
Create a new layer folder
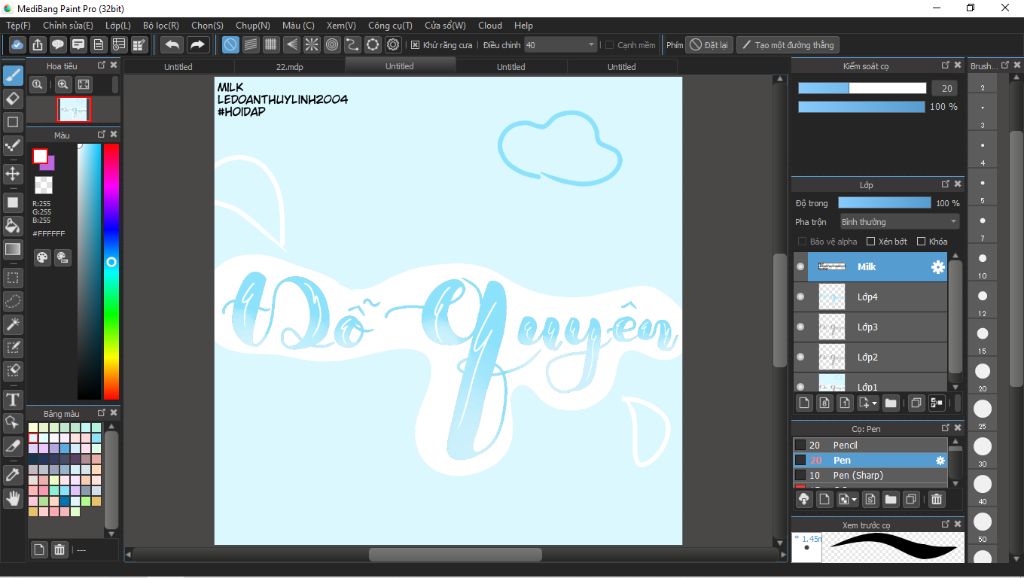[x=891, y=403]
